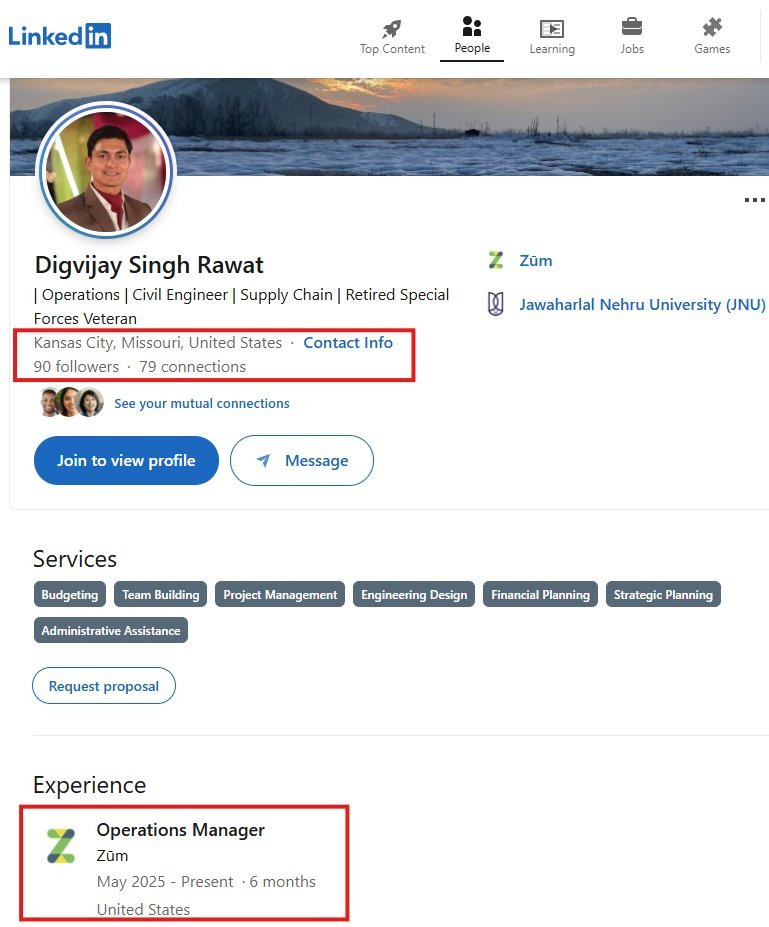Click Join to view profile button

click(126, 461)
